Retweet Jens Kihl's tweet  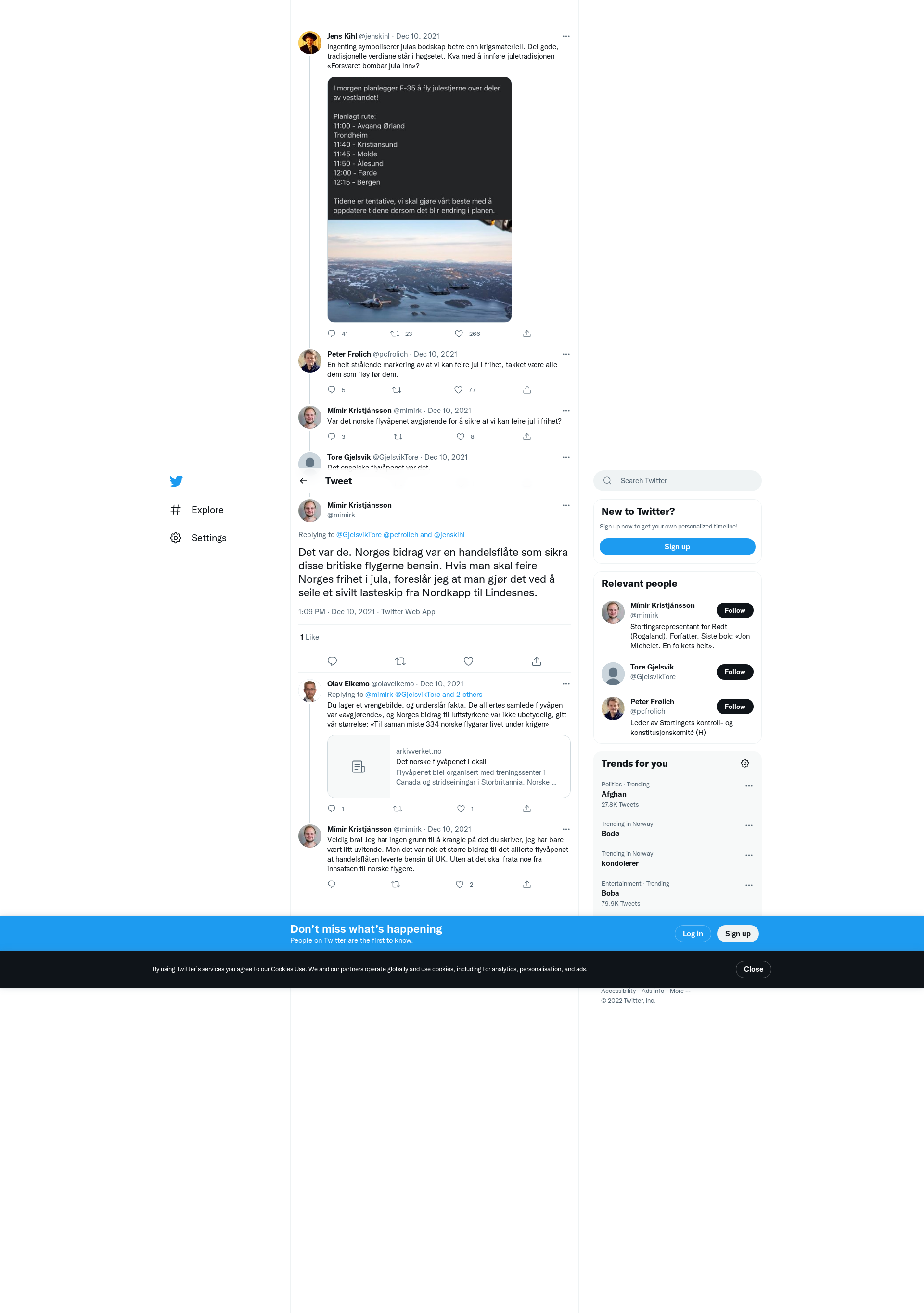coord(395,334)
